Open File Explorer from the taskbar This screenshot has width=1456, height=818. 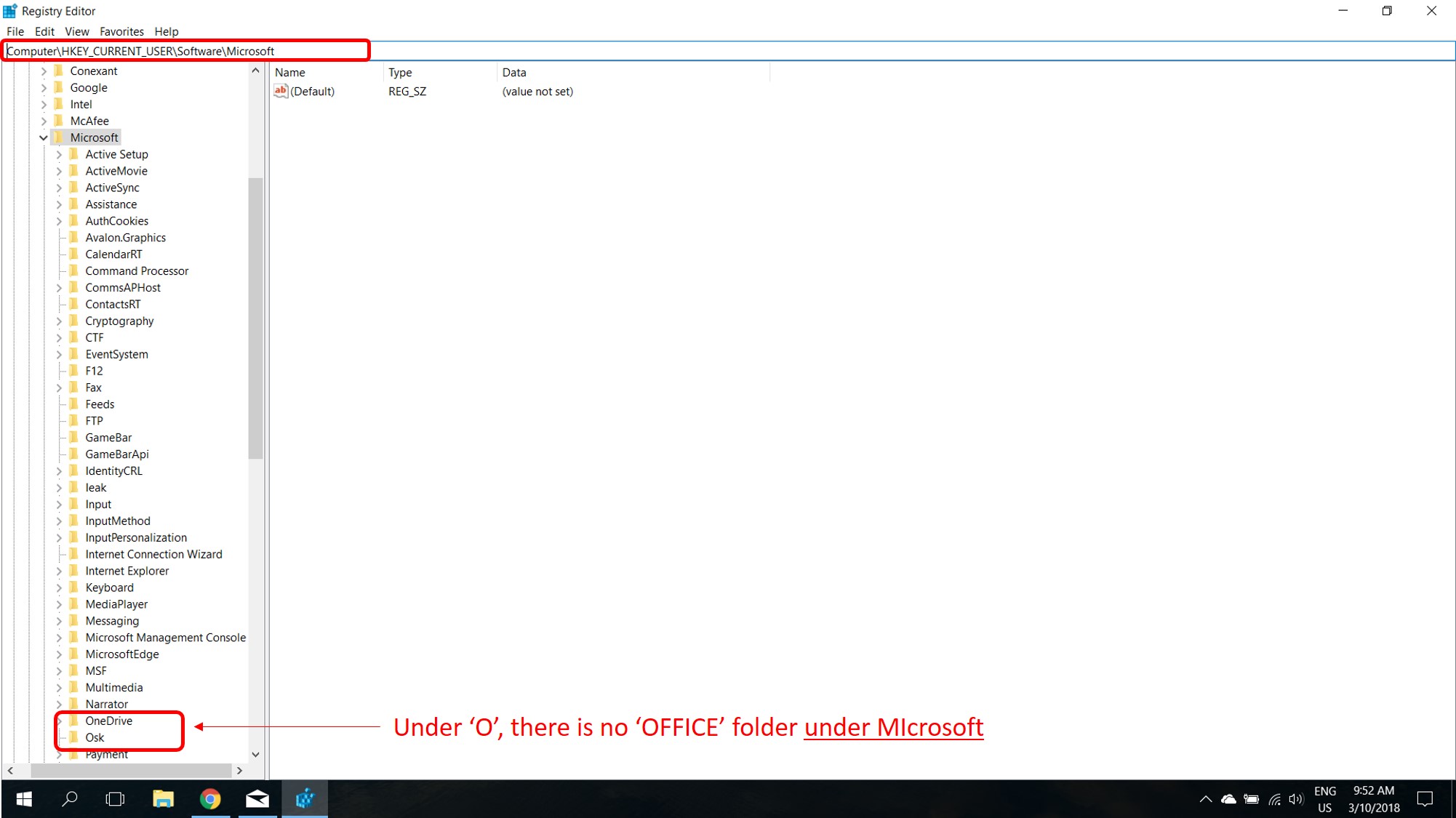point(163,799)
